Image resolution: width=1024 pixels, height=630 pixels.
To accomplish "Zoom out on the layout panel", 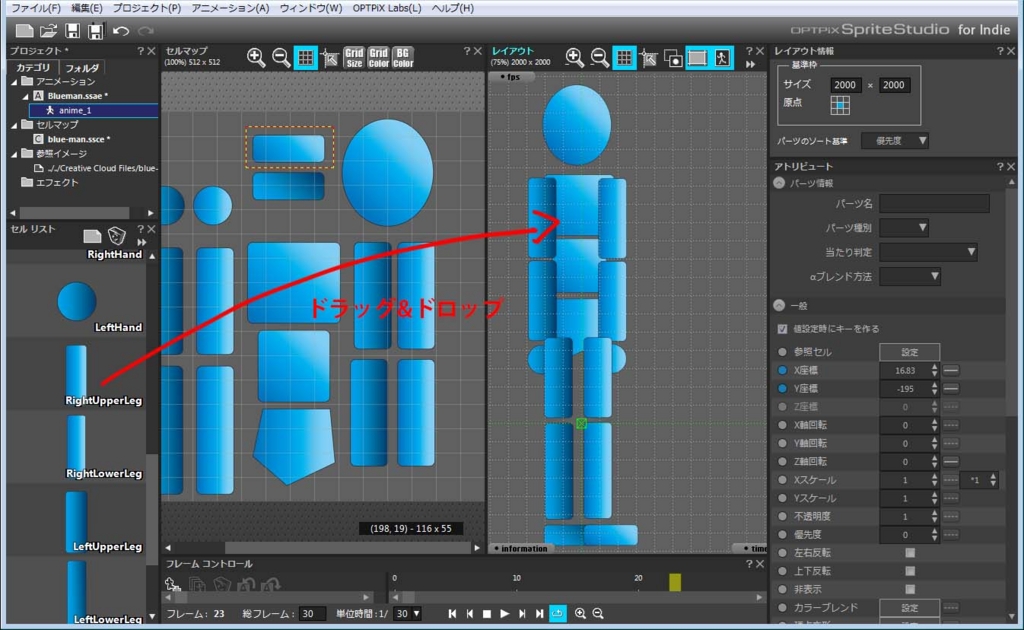I will click(599, 57).
